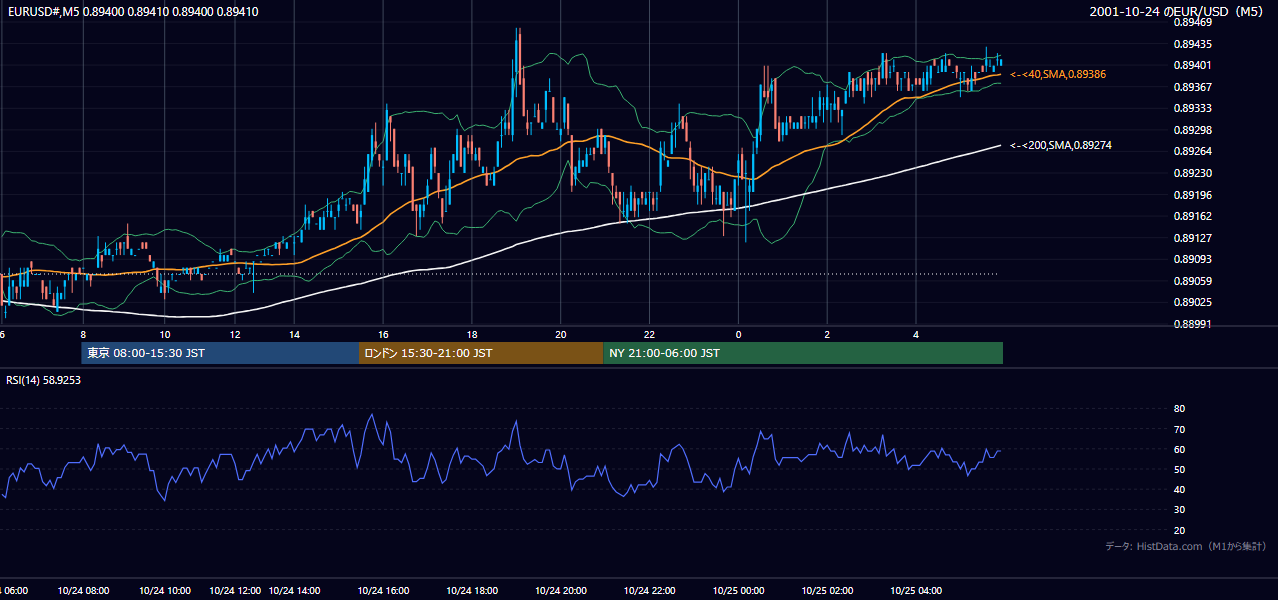Click the 10/25 04:00 date label
Viewport: 1278px width, 600px height.
(916, 590)
